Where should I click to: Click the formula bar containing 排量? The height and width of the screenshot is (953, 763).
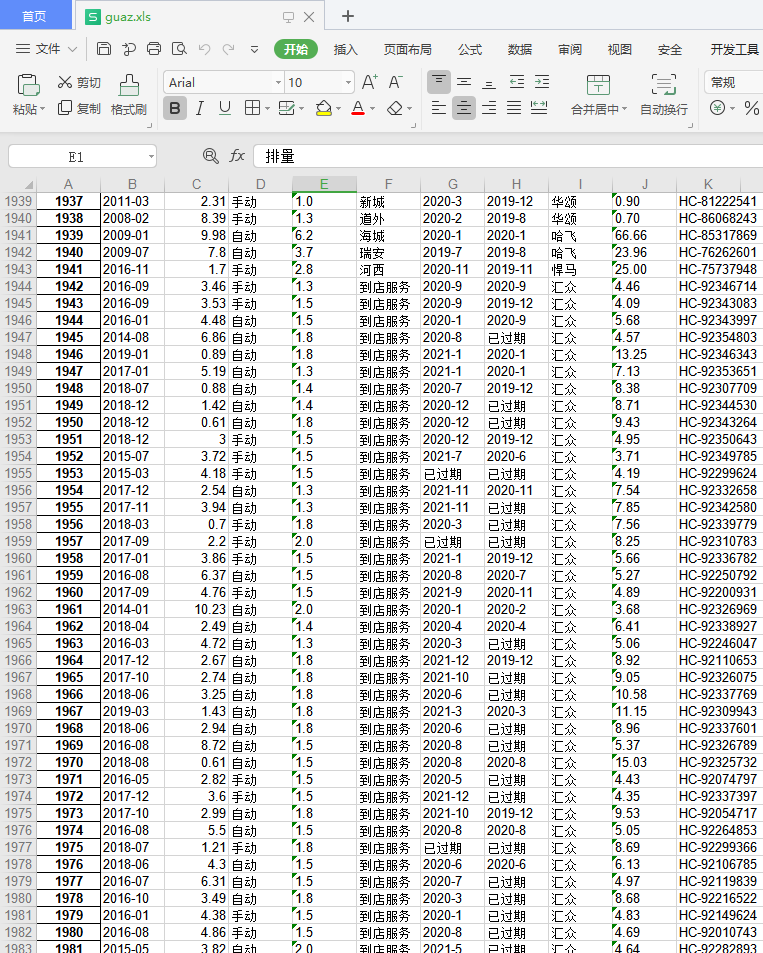(508, 156)
